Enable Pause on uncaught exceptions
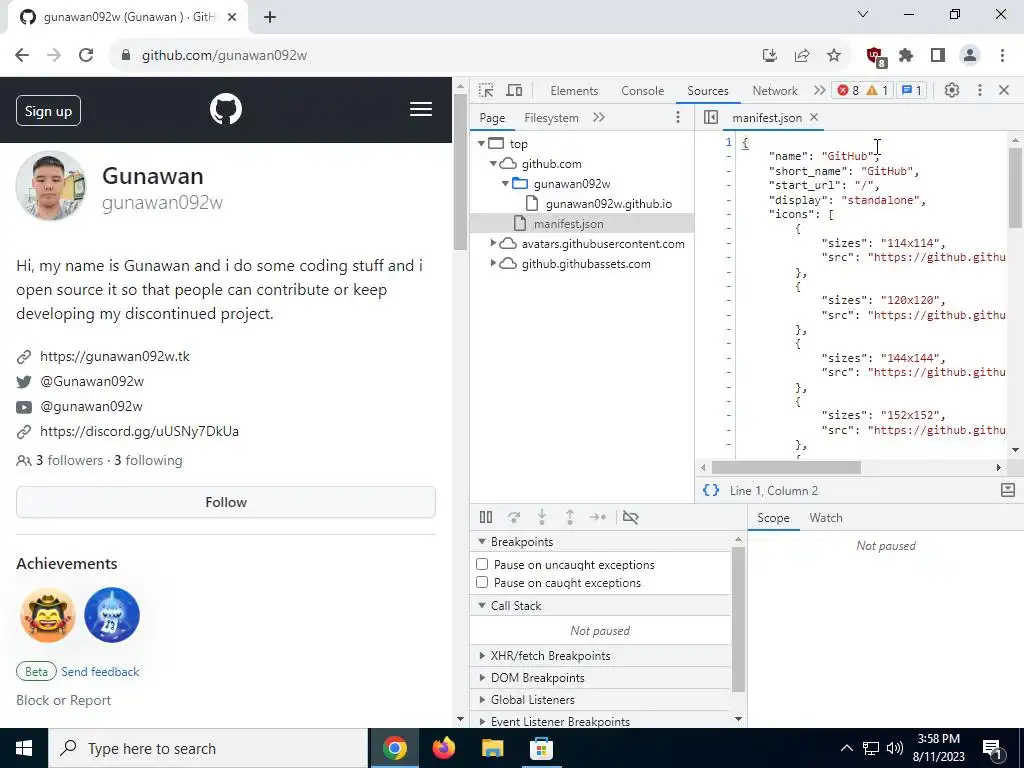 tap(482, 564)
